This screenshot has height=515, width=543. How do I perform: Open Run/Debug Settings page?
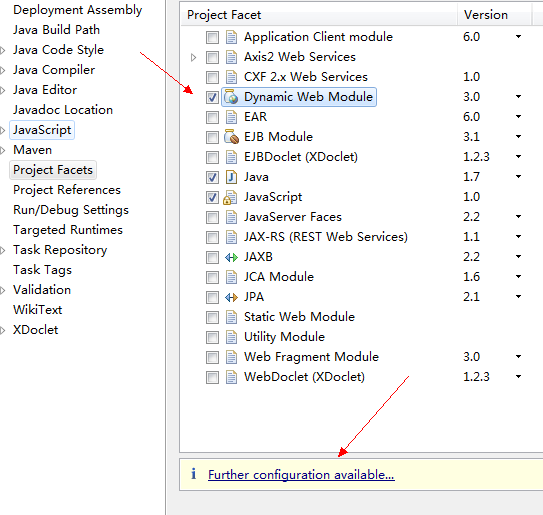(71, 210)
